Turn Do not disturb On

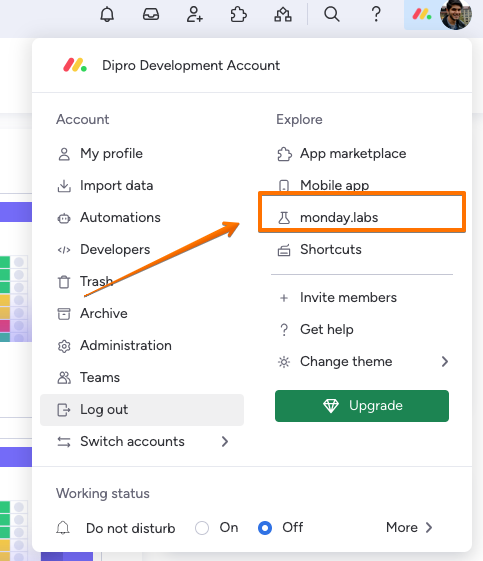(202, 528)
